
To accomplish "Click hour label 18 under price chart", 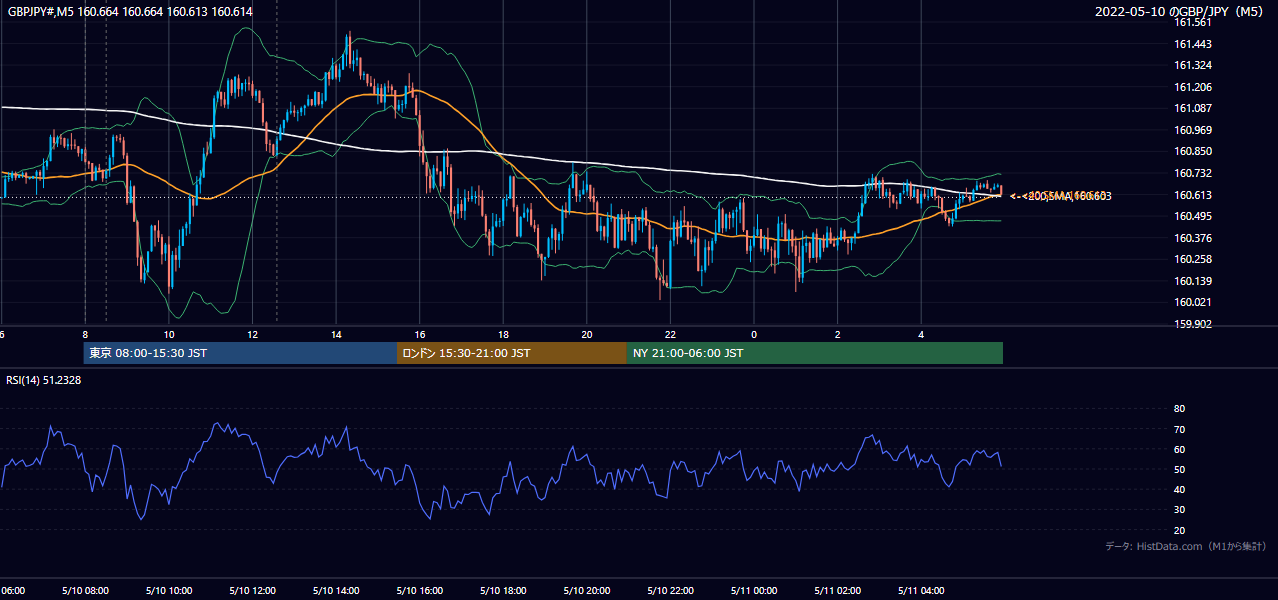I will [x=504, y=335].
